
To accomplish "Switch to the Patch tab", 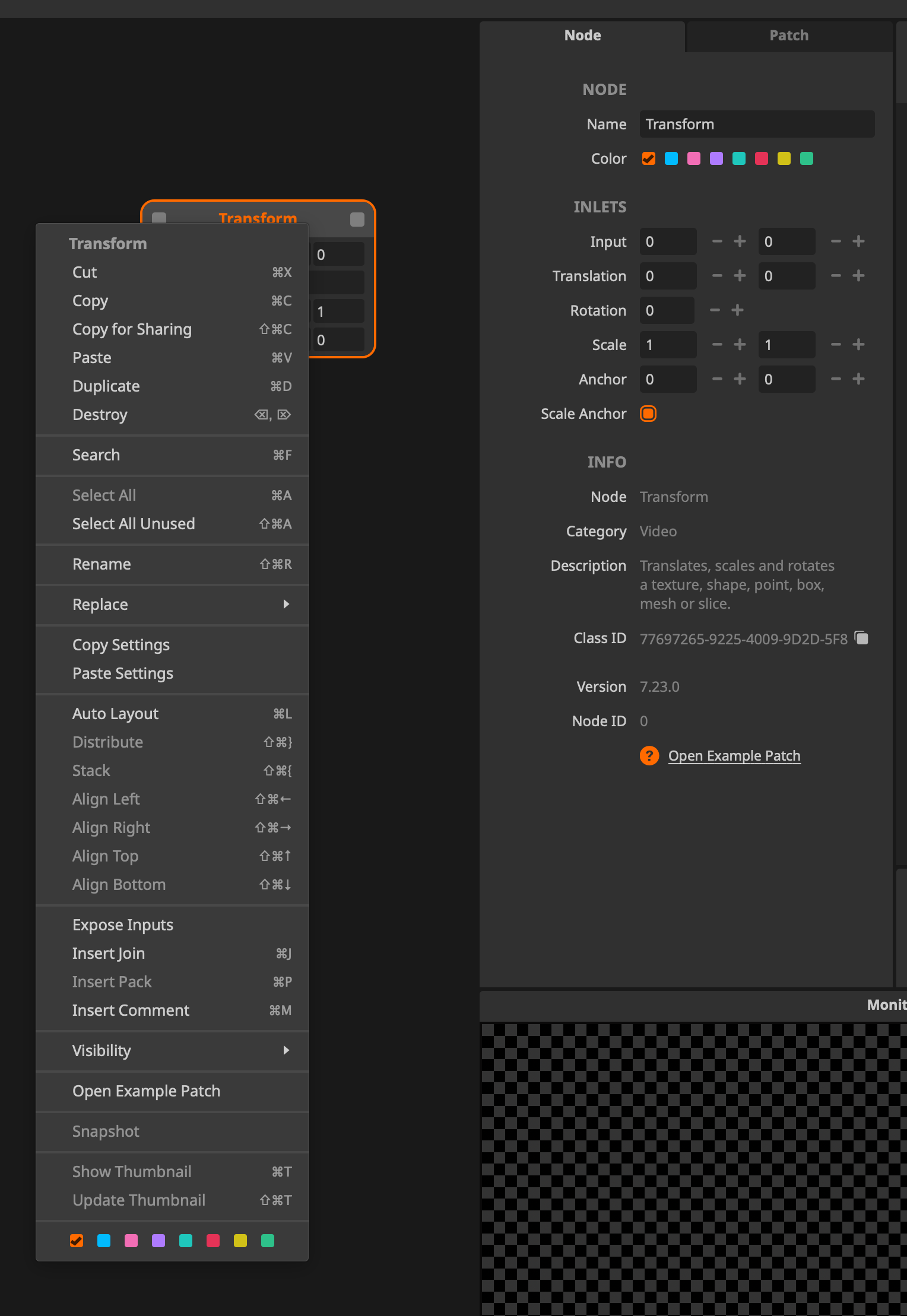I will coord(788,36).
